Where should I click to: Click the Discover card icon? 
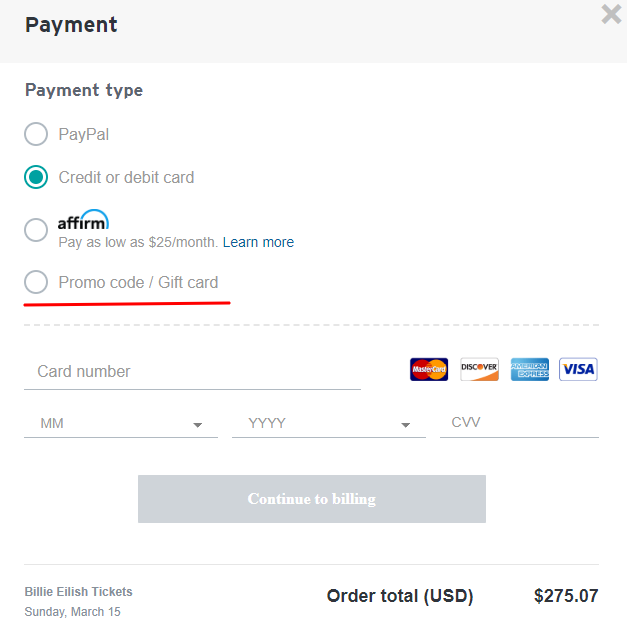click(x=479, y=369)
